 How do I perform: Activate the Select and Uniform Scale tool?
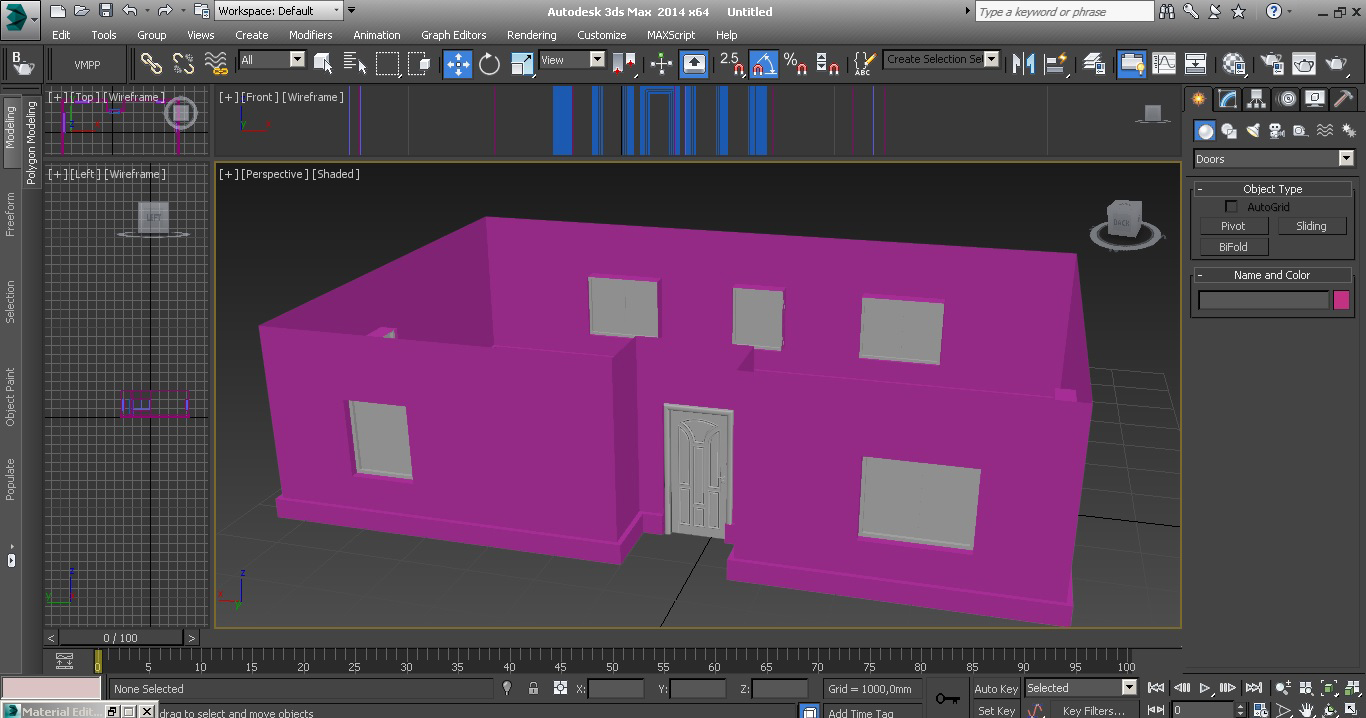[521, 64]
